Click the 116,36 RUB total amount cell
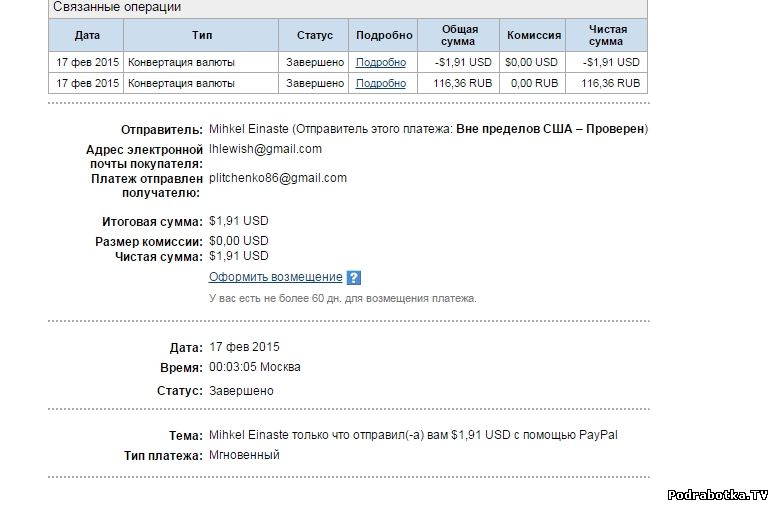The width and height of the screenshot is (773, 505). 463,83
